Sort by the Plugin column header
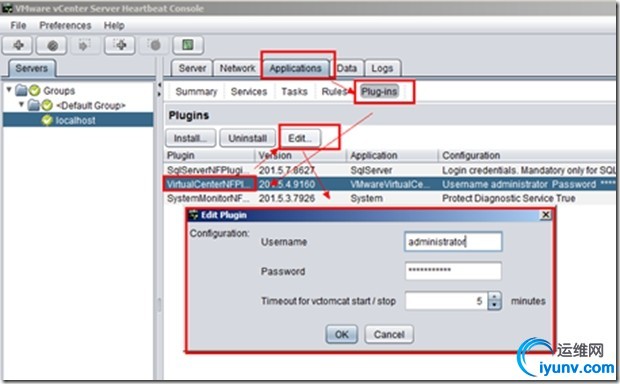Screen dimensions: 620x384 [x=210, y=155]
